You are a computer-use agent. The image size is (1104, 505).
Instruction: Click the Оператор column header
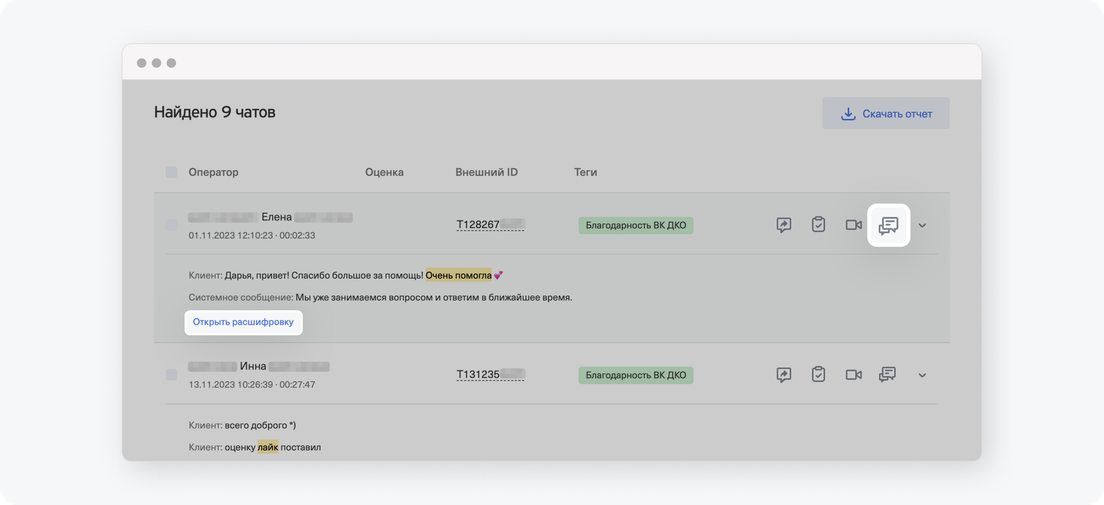[x=213, y=172]
